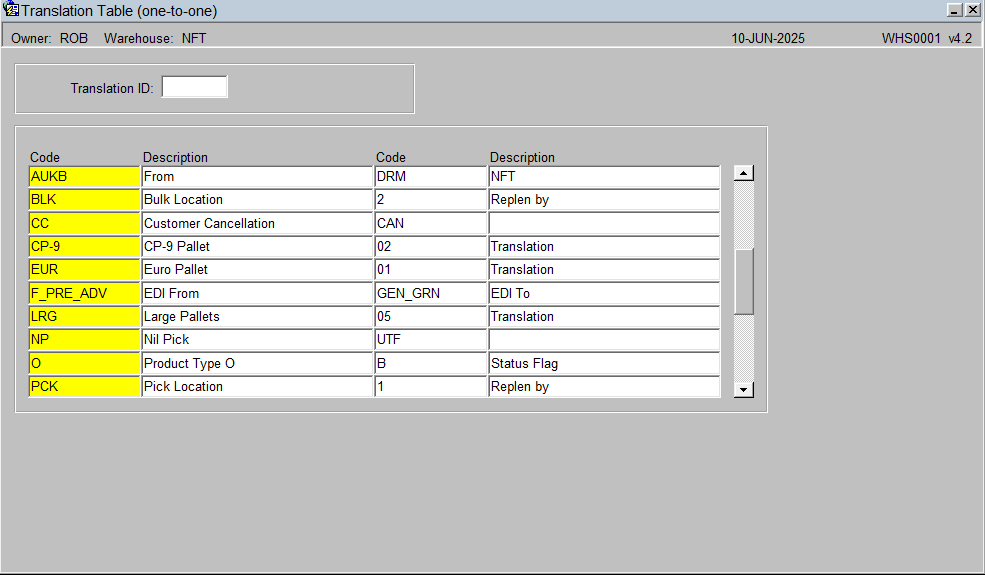Click the 'Product Type O' description cell

click(x=258, y=363)
